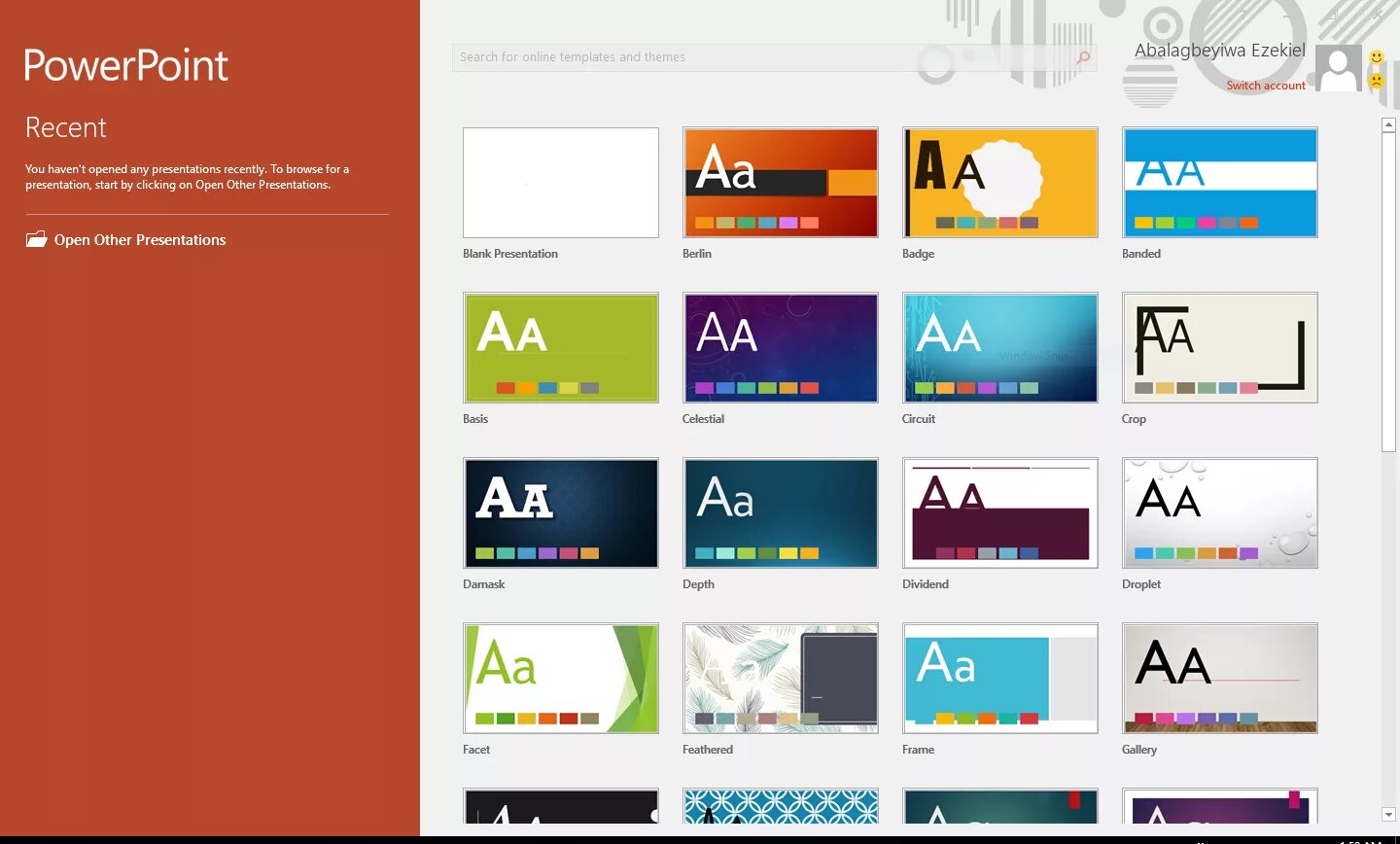The height and width of the screenshot is (844, 1400).
Task: Focus the online templates search box
Action: (774, 57)
